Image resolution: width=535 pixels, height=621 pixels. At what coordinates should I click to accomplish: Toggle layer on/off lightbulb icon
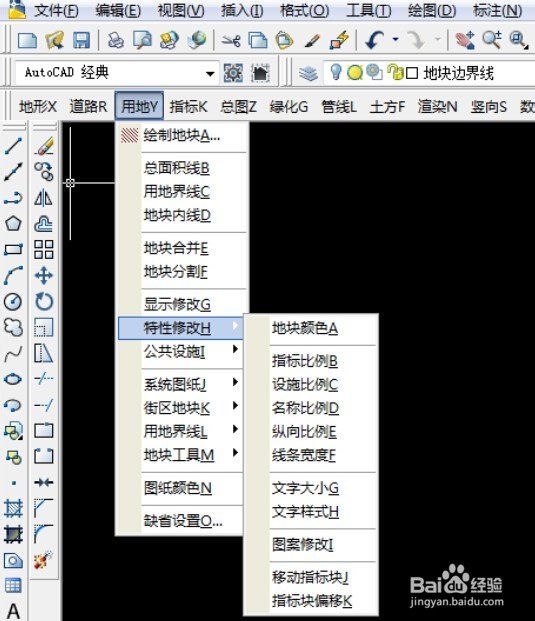pos(336,72)
